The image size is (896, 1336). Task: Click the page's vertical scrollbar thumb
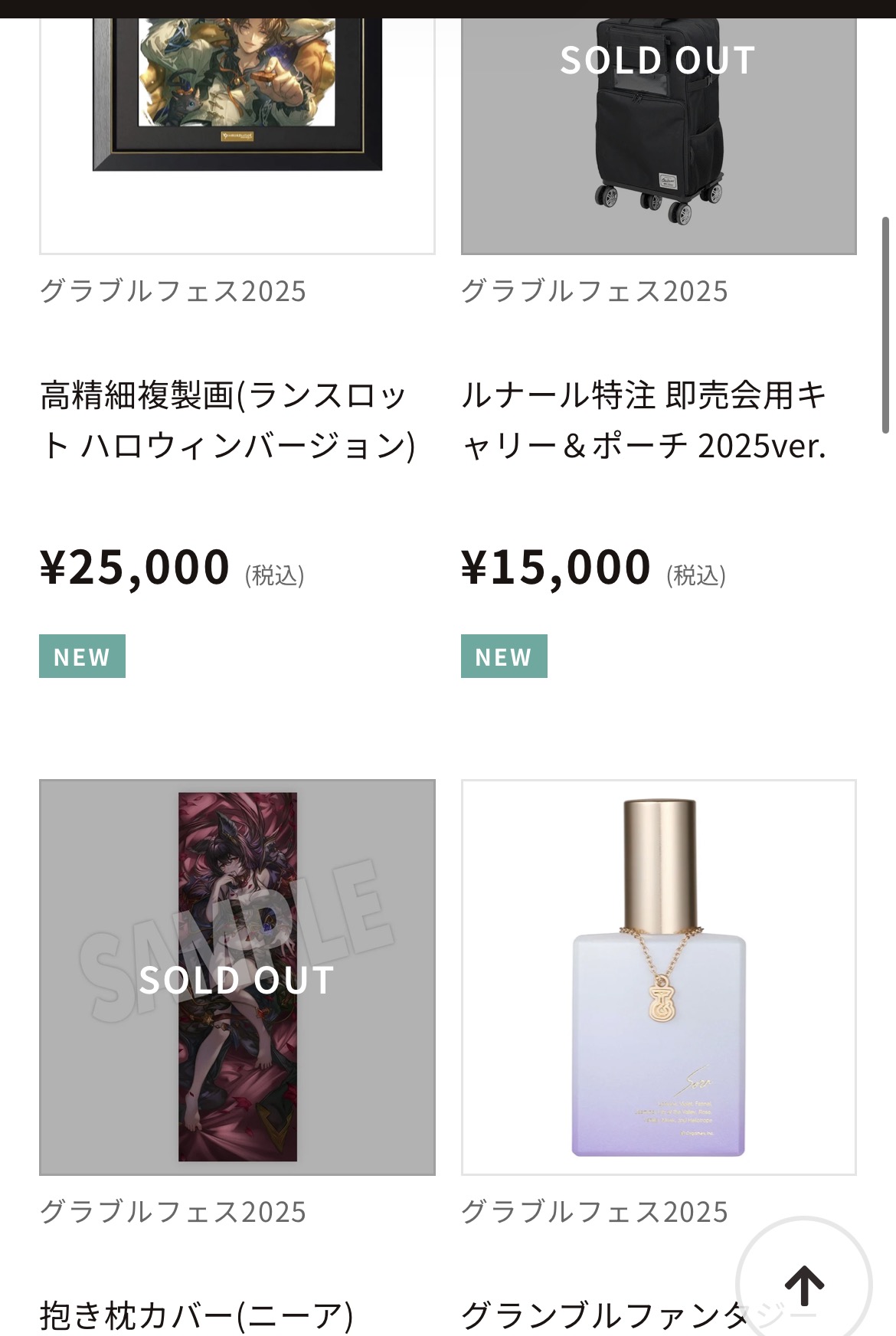coord(885,326)
